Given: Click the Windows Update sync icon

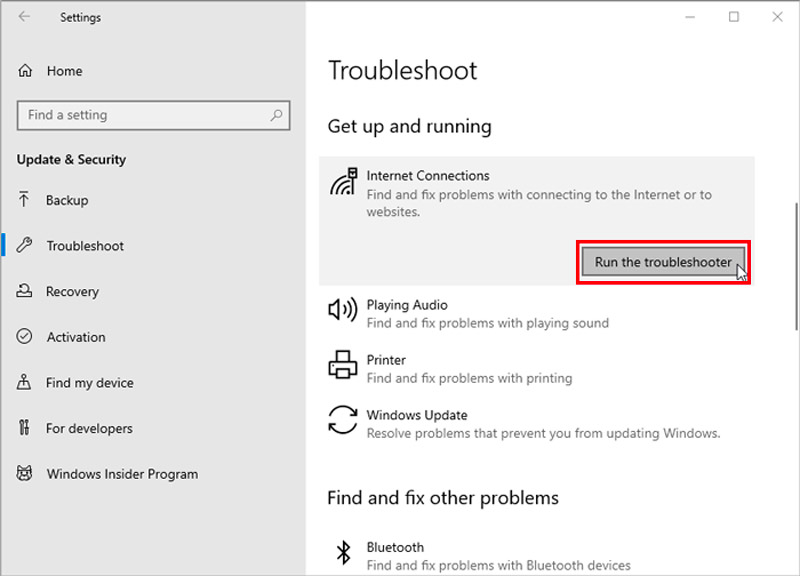Looking at the screenshot, I should [x=343, y=421].
